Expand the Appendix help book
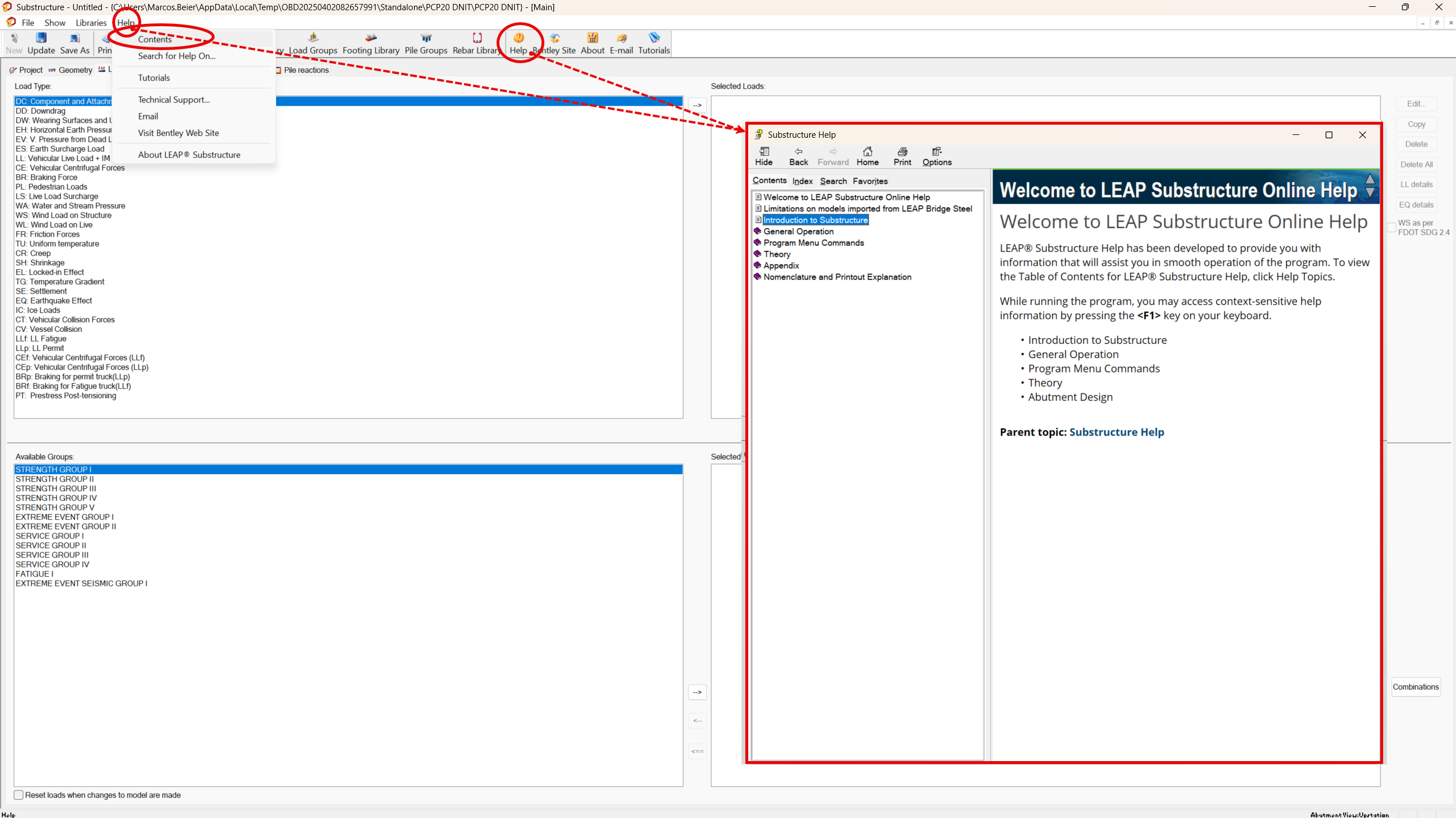The image size is (1456, 818). point(757,265)
